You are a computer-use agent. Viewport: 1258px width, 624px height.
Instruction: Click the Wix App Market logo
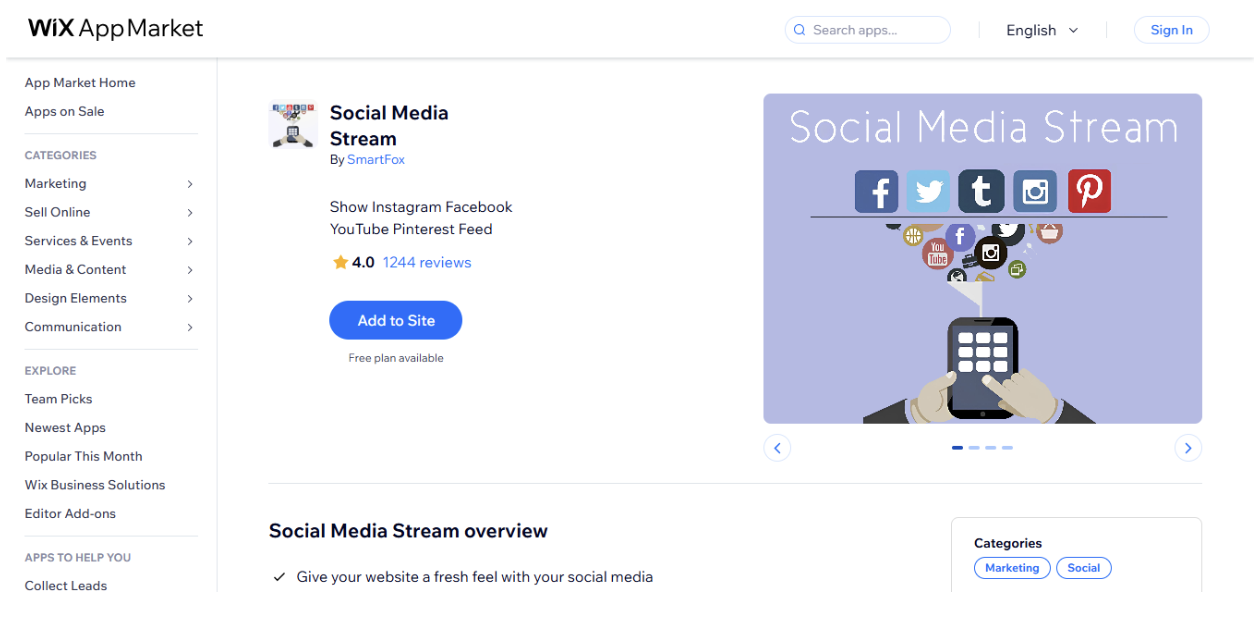click(114, 28)
